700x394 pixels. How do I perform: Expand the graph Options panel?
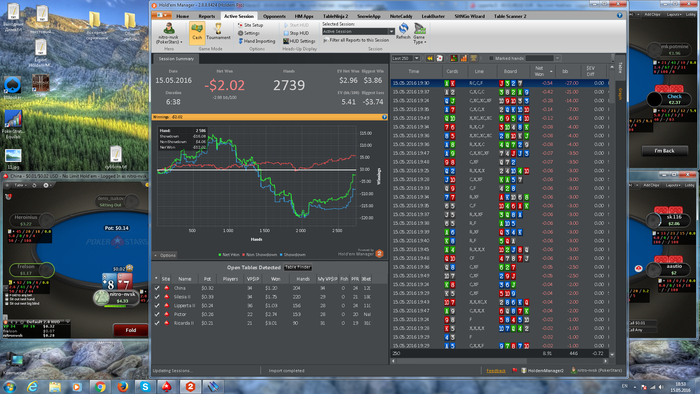pyautogui.click(x=165, y=255)
